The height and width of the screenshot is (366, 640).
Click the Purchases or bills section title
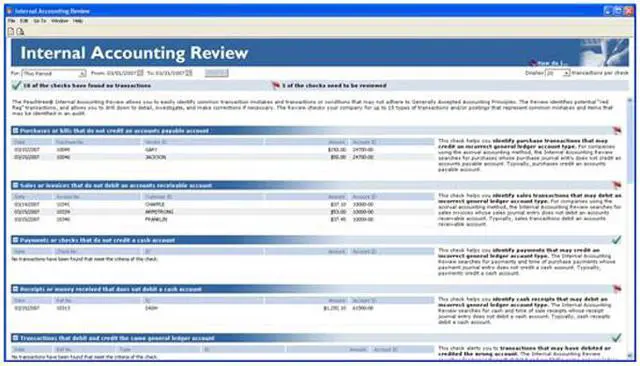coord(114,131)
